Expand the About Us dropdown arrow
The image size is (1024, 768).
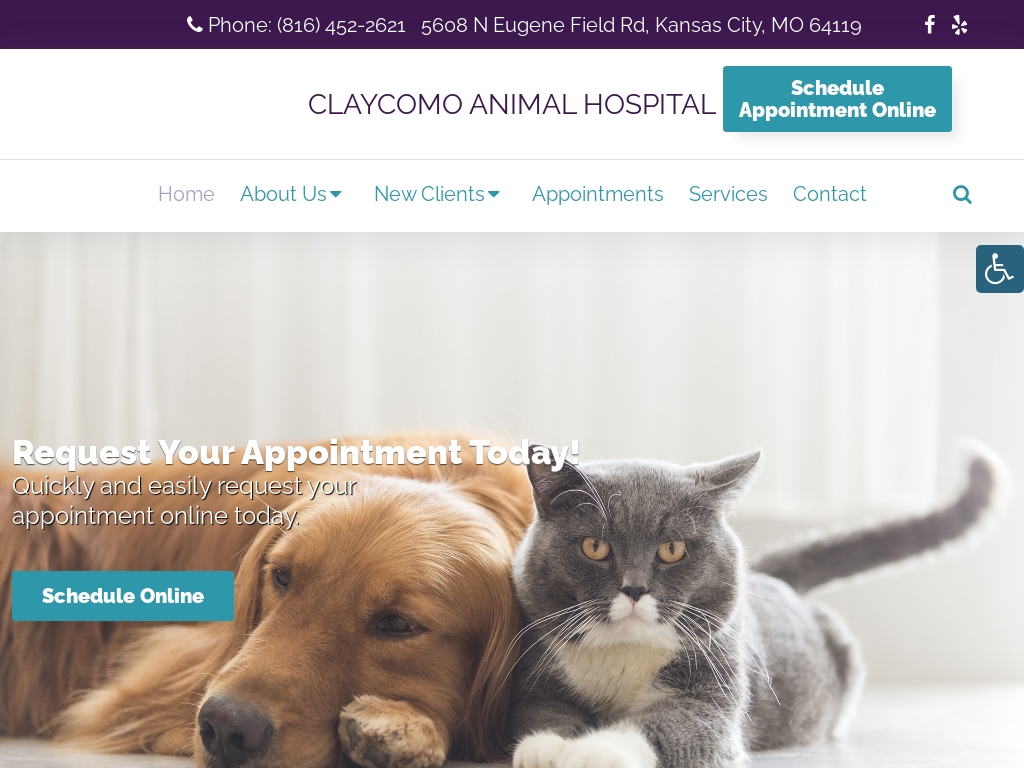pyautogui.click(x=336, y=194)
